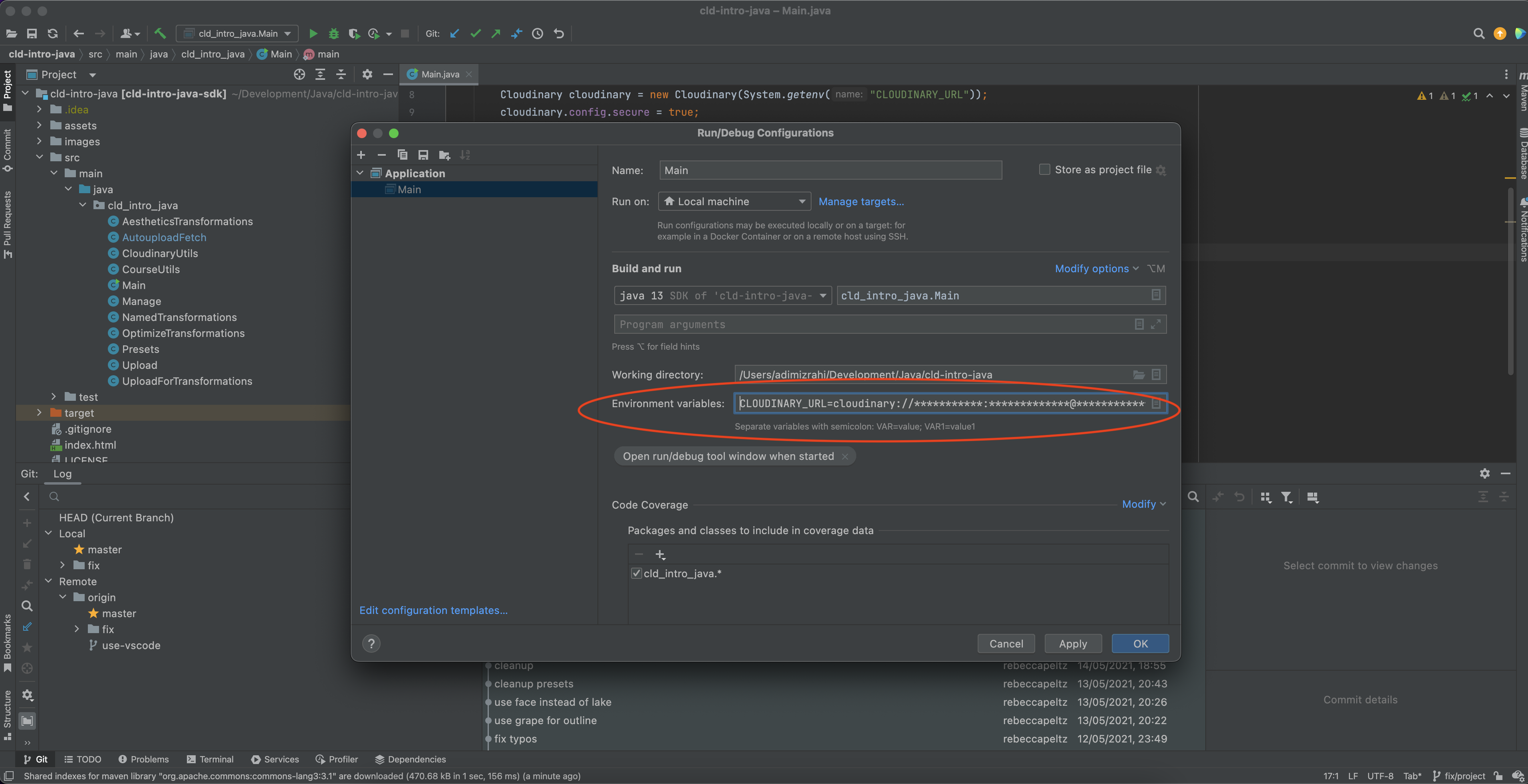Switch to the Main.java editor tab
The image size is (1528, 784).
click(440, 74)
